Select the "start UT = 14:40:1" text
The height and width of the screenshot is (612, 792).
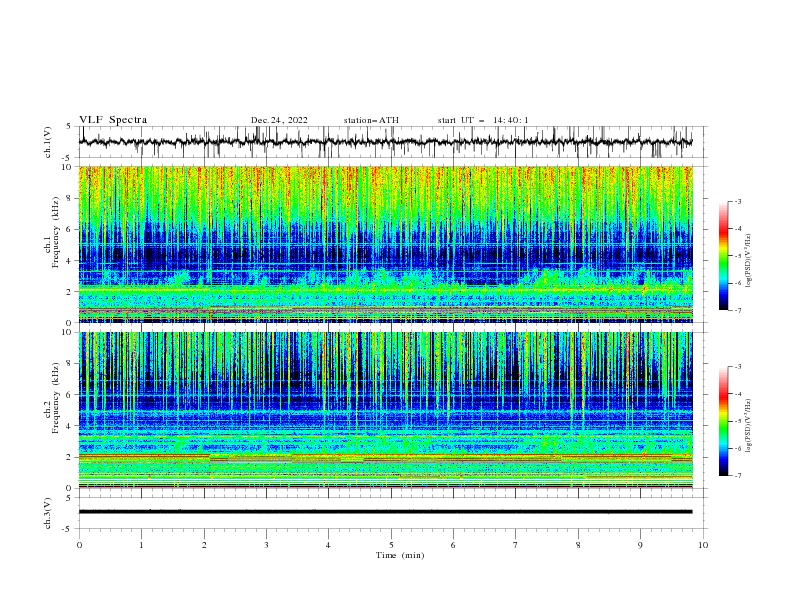coord(483,120)
